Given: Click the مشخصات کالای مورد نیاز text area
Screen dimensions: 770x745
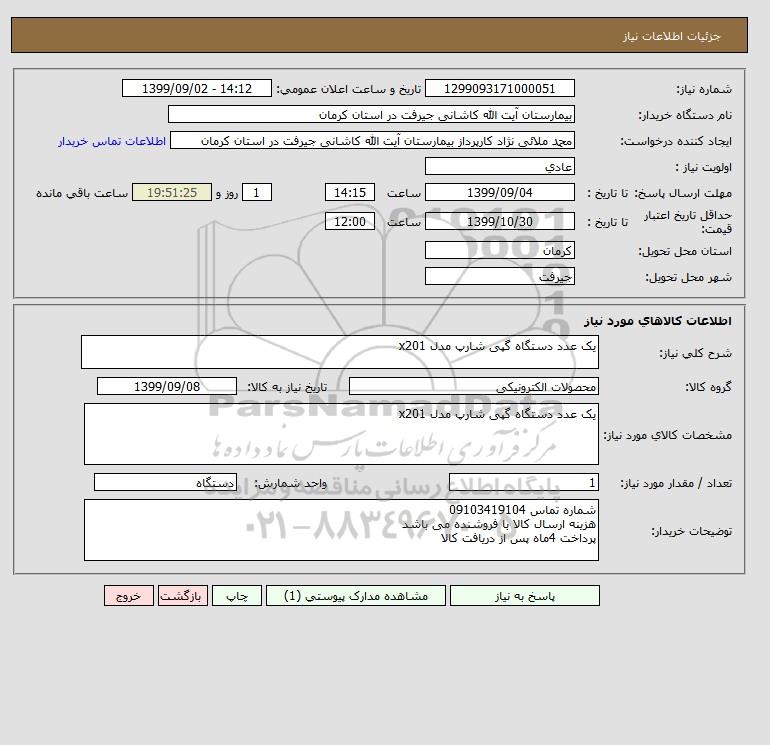Looking at the screenshot, I should [341, 434].
